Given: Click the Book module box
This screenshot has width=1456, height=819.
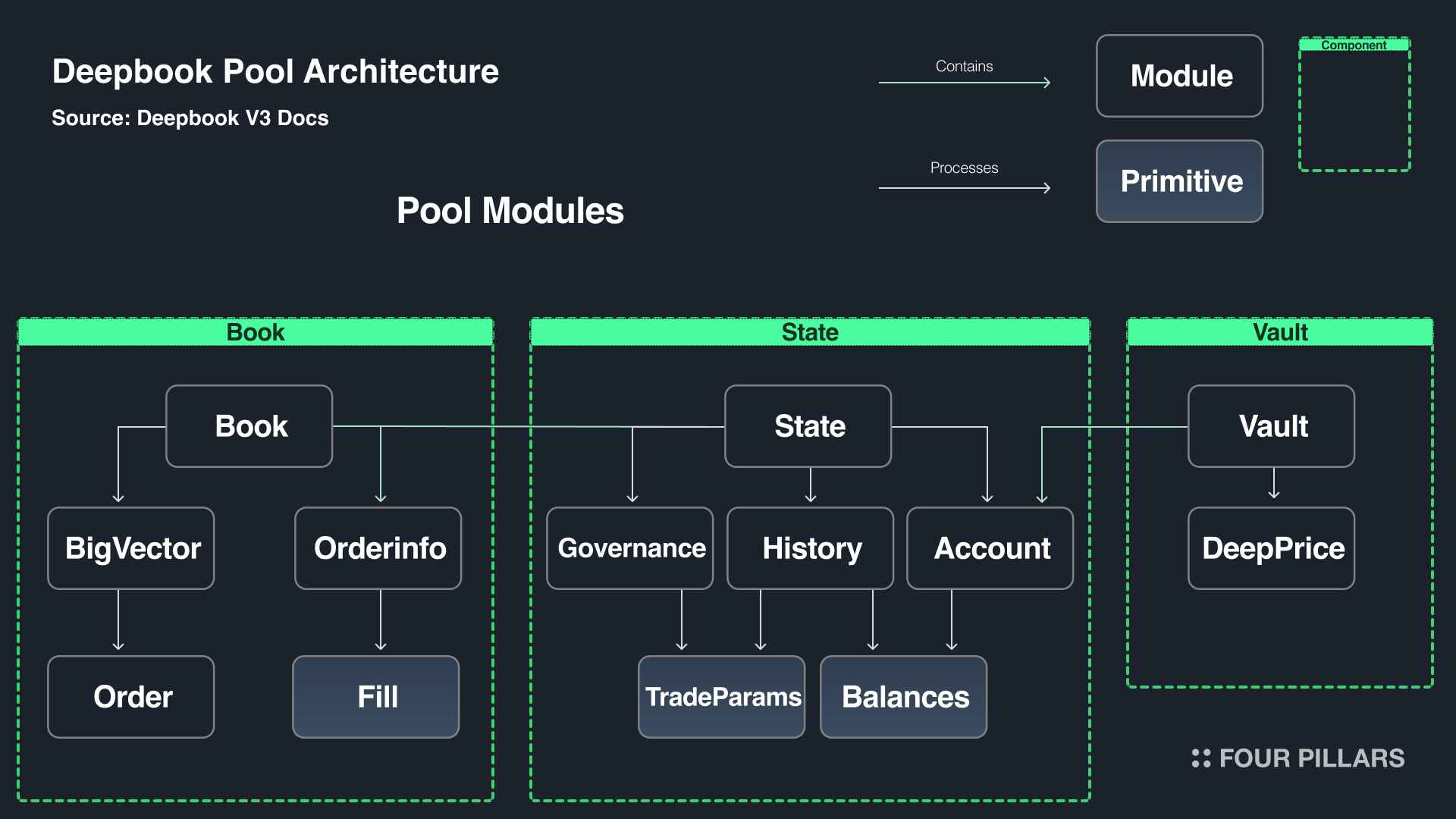Looking at the screenshot, I should point(249,426).
